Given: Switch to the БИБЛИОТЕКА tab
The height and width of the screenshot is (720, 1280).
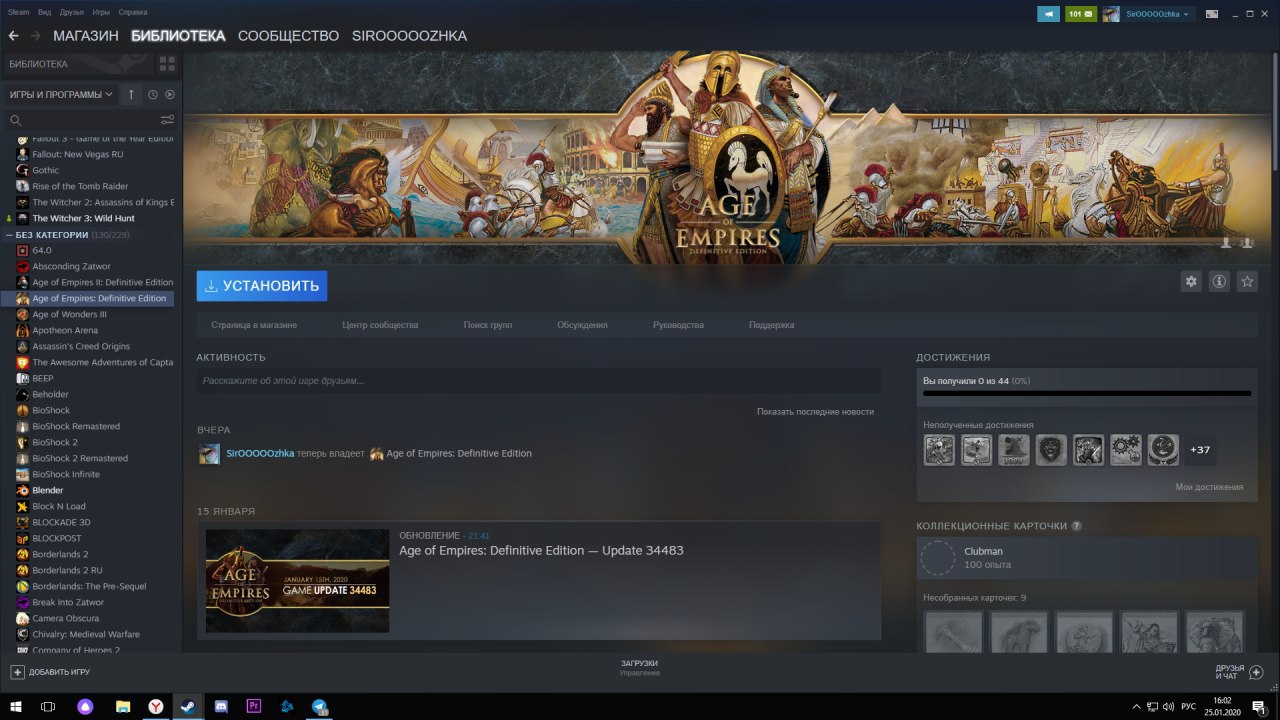Looking at the screenshot, I should pos(178,36).
